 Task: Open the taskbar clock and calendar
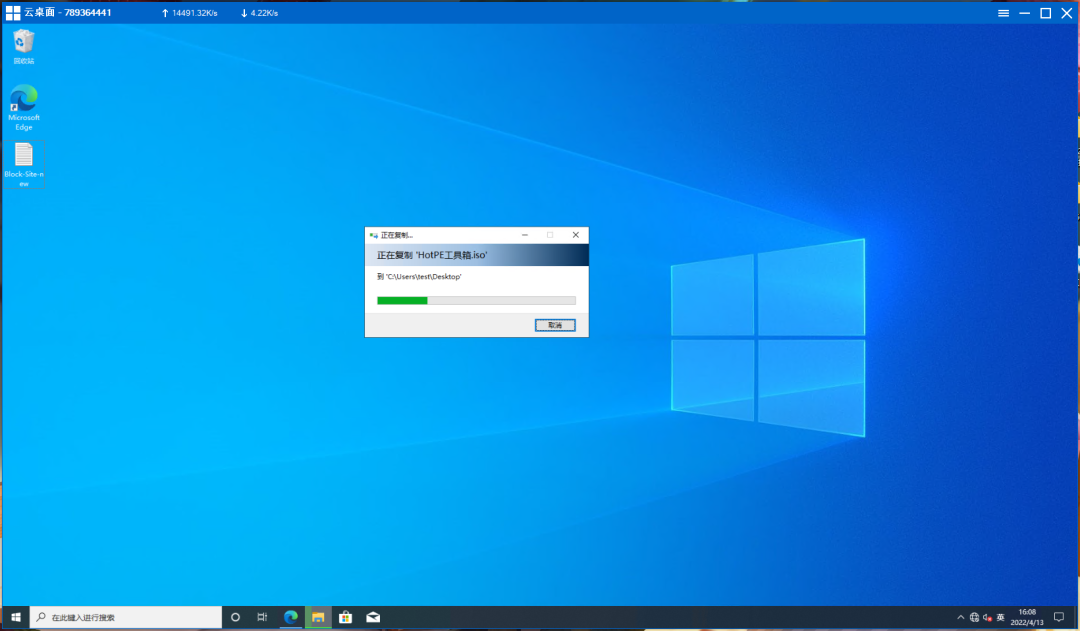(x=1027, y=617)
